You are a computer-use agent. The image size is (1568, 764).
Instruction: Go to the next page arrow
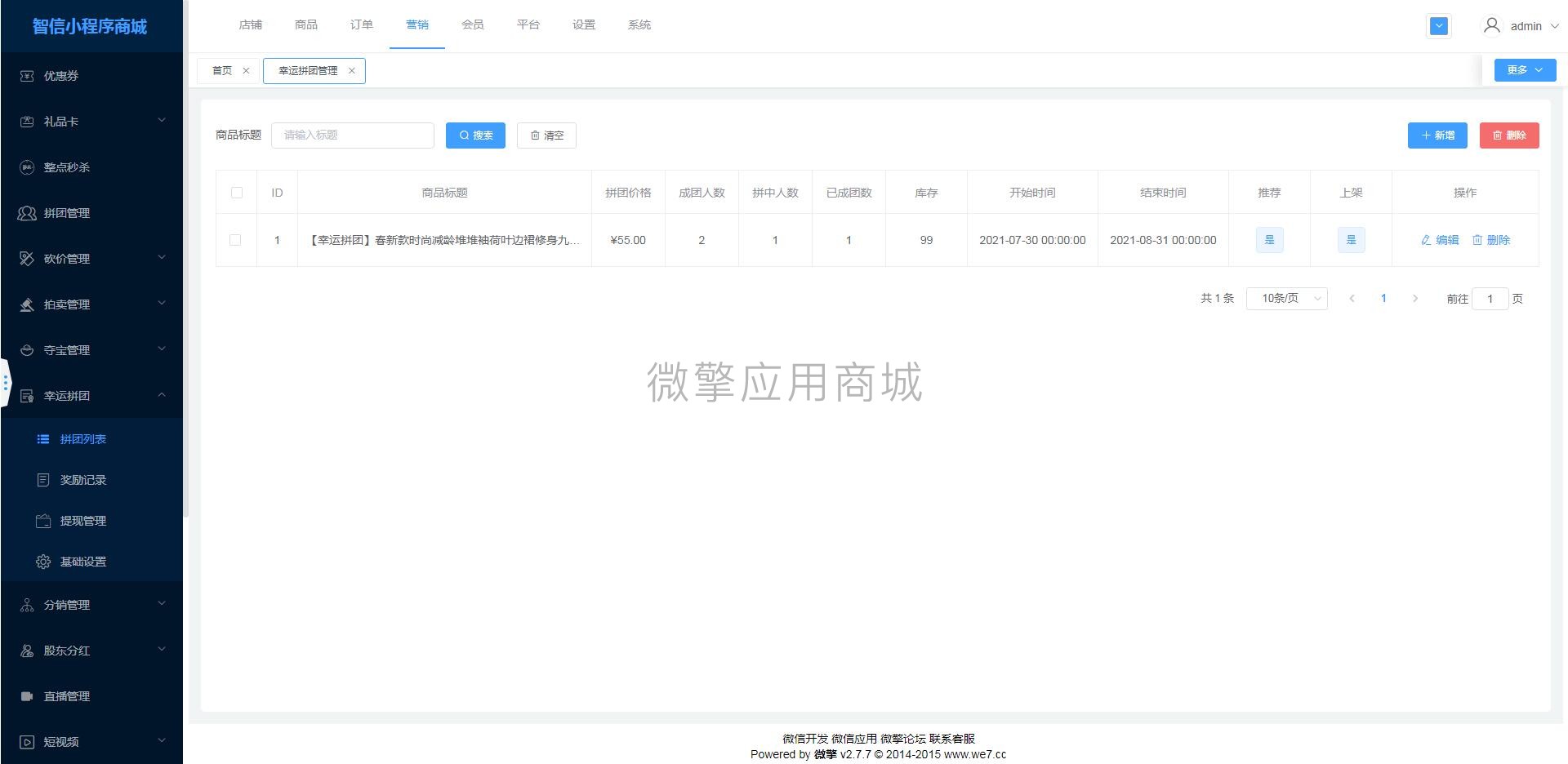tap(1415, 299)
